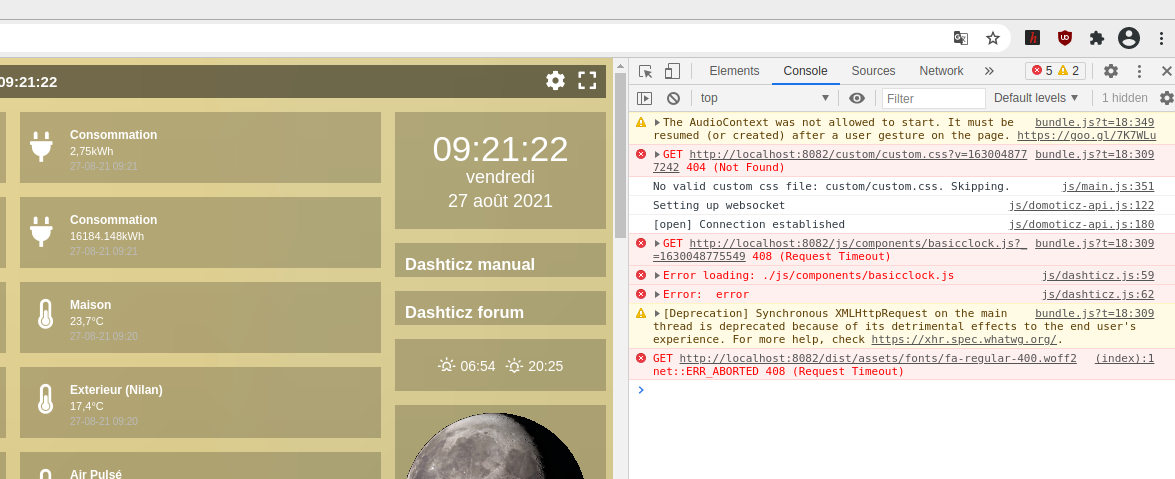1175x479 pixels.
Task: Switch to the Network tab
Action: (941, 71)
